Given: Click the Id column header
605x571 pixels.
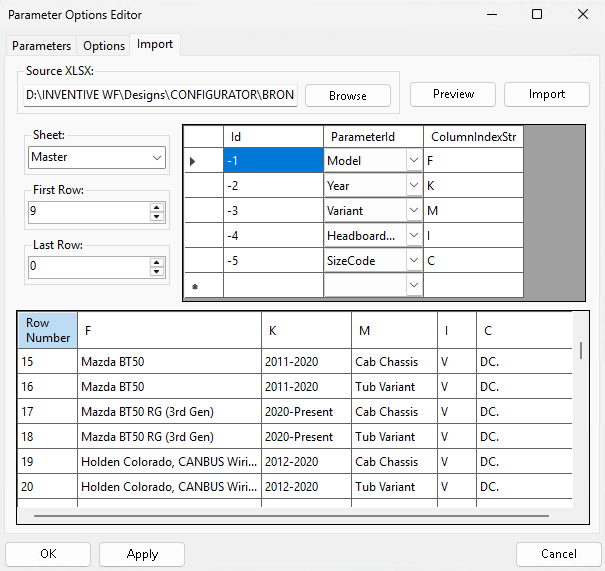Looking at the screenshot, I should [x=273, y=137].
